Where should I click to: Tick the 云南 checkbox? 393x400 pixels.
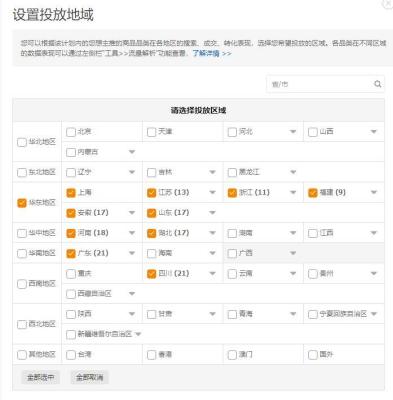[x=232, y=274]
